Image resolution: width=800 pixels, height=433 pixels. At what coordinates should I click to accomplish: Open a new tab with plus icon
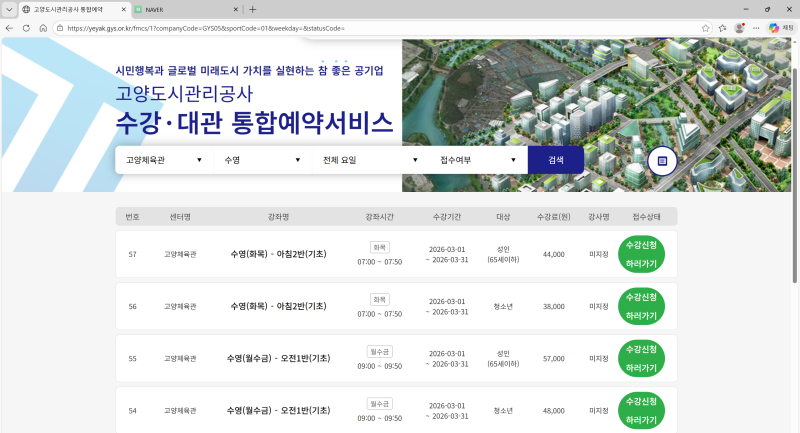click(x=253, y=9)
